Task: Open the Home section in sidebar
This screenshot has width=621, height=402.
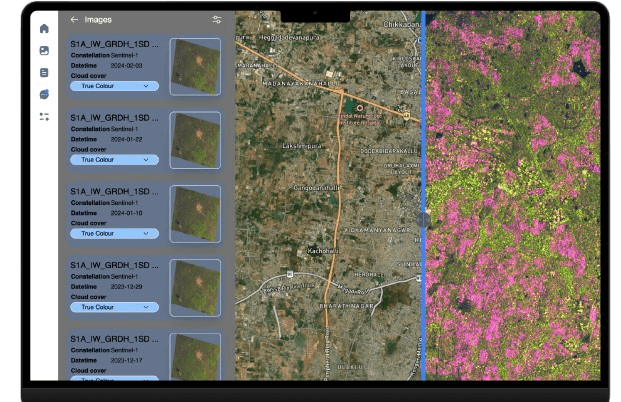Action: point(44,28)
